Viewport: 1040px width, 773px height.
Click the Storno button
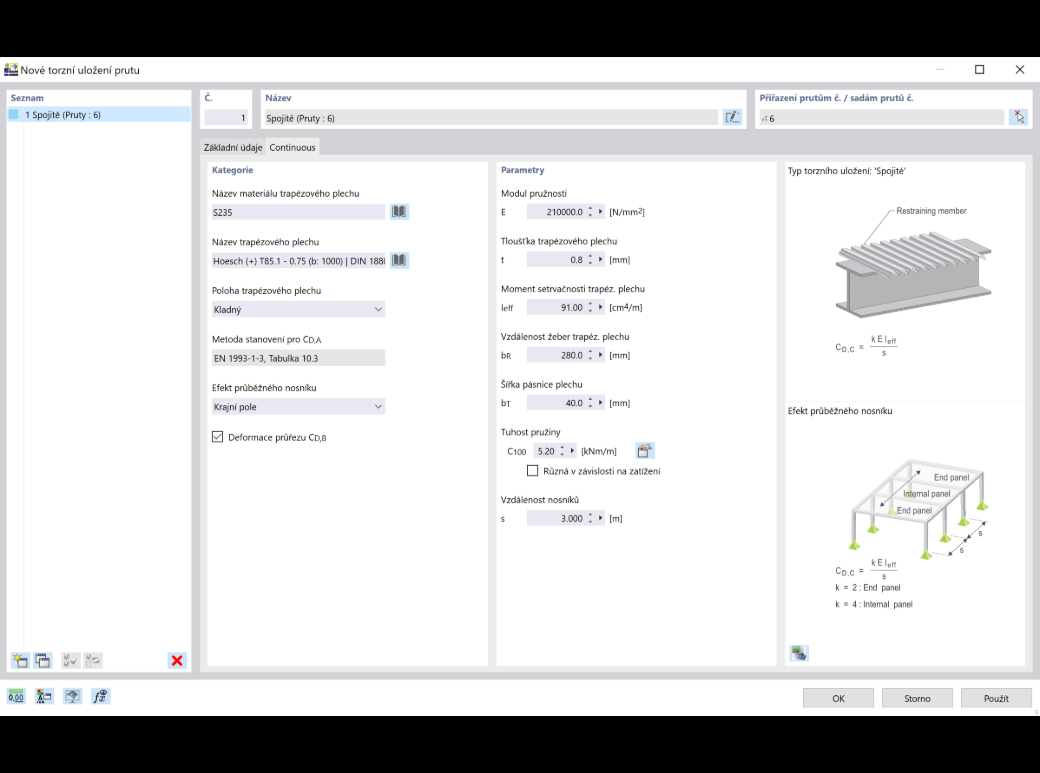pos(917,698)
